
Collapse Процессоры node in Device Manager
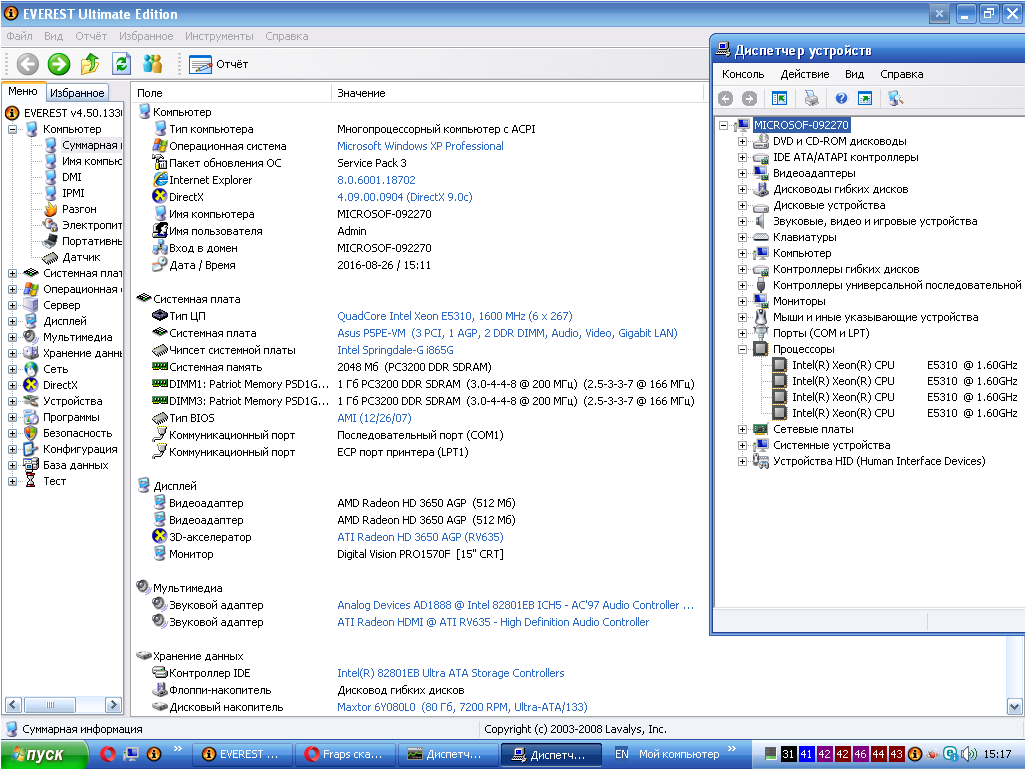(x=743, y=349)
